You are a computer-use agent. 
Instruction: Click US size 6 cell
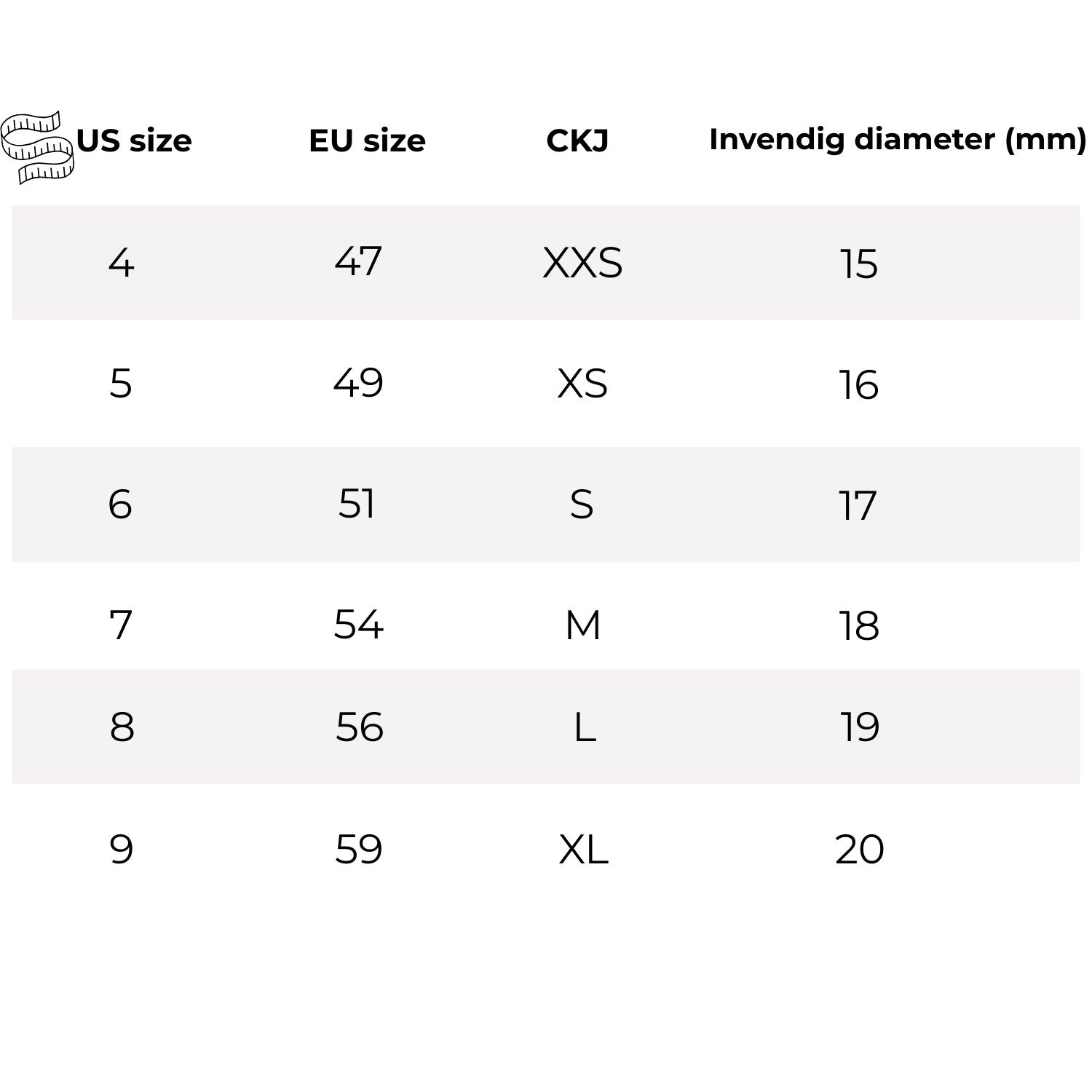tap(120, 504)
